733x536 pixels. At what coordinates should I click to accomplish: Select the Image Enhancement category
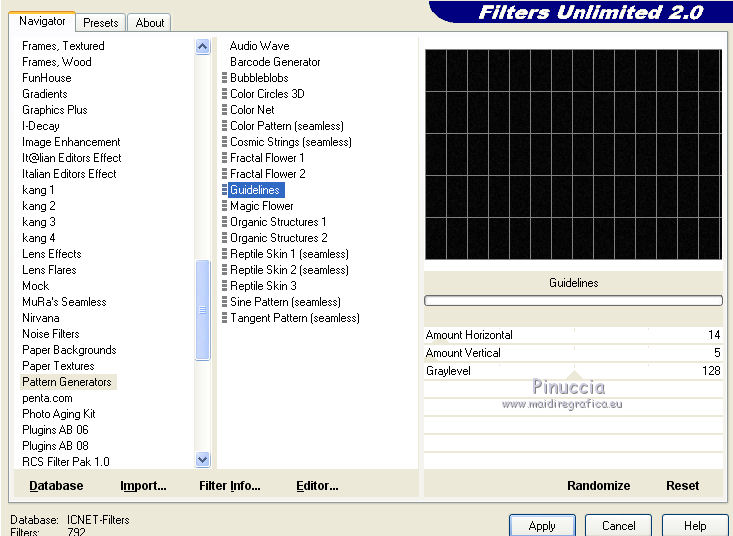coord(71,142)
